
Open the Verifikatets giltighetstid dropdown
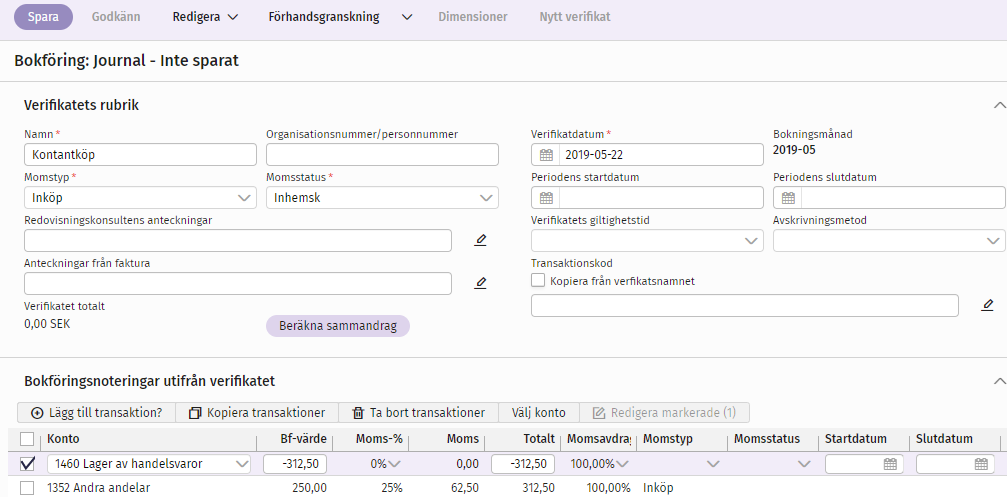[x=647, y=240]
